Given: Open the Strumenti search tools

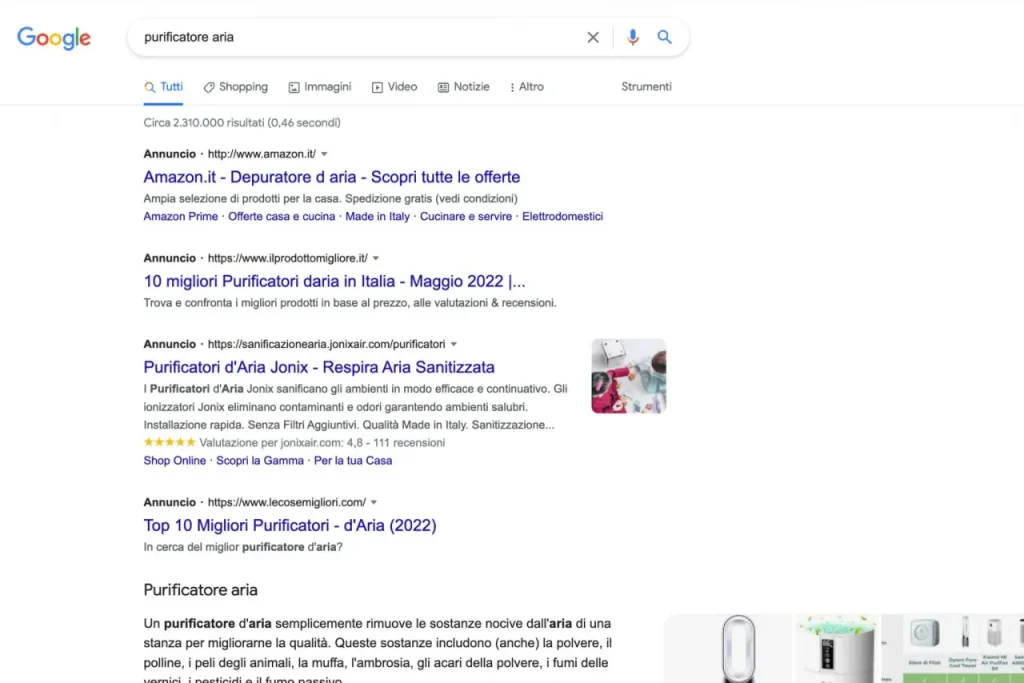Looking at the screenshot, I should point(646,87).
